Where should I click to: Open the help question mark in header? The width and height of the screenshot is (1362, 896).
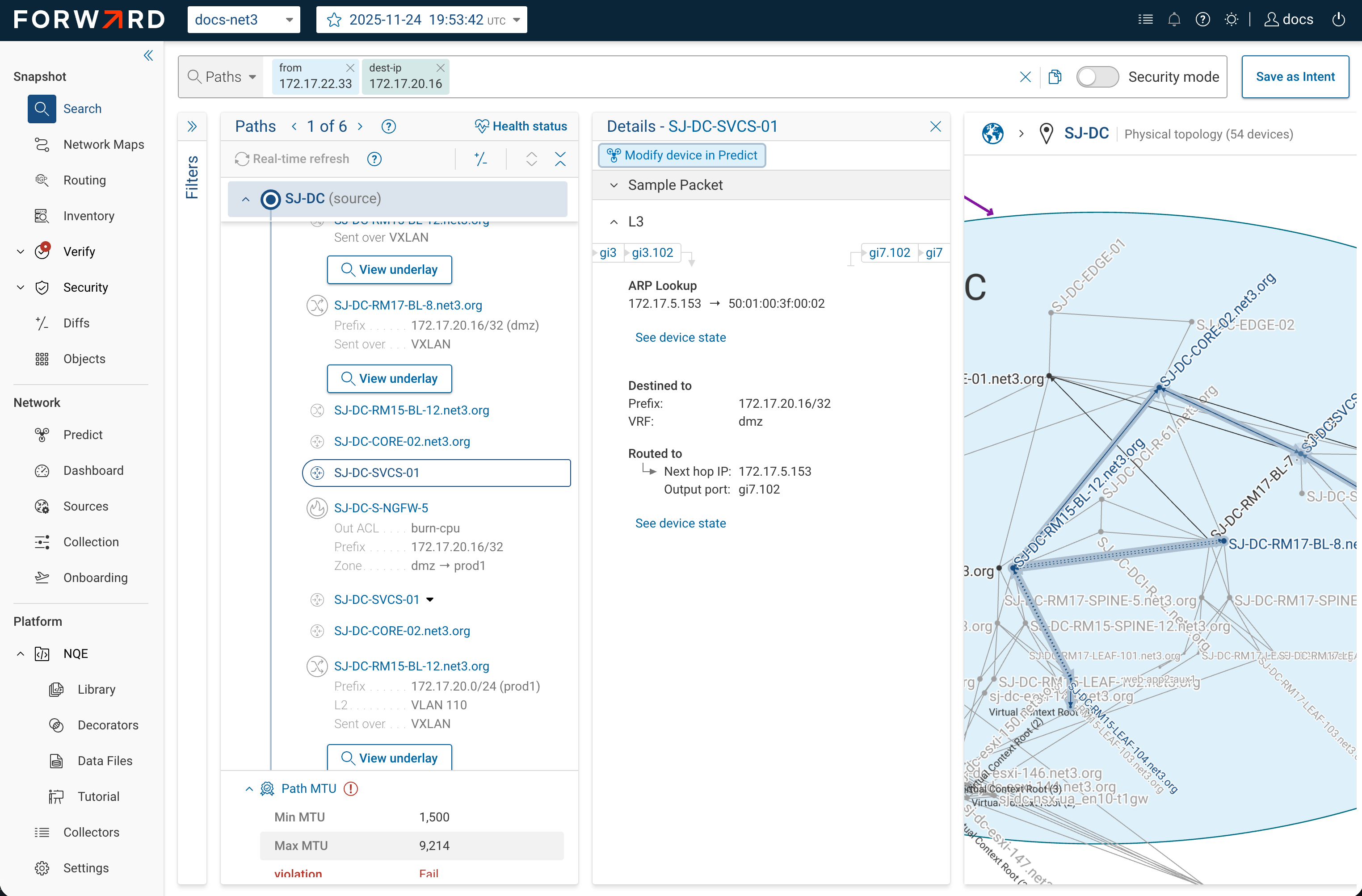[x=1203, y=20]
